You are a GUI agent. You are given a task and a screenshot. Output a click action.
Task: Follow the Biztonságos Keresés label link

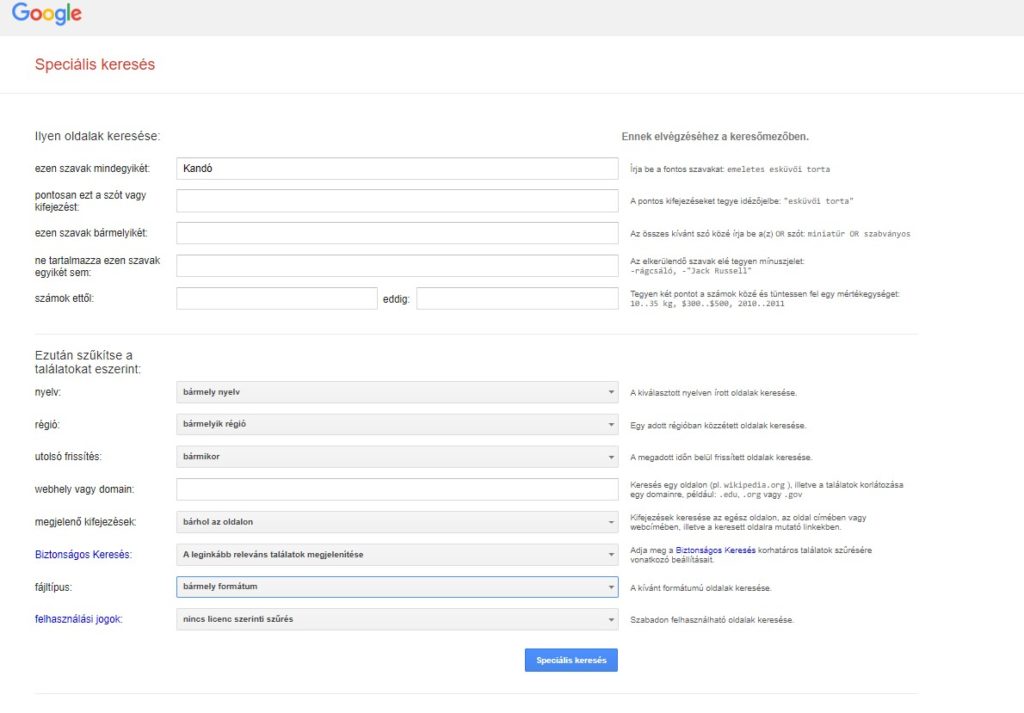click(x=83, y=555)
